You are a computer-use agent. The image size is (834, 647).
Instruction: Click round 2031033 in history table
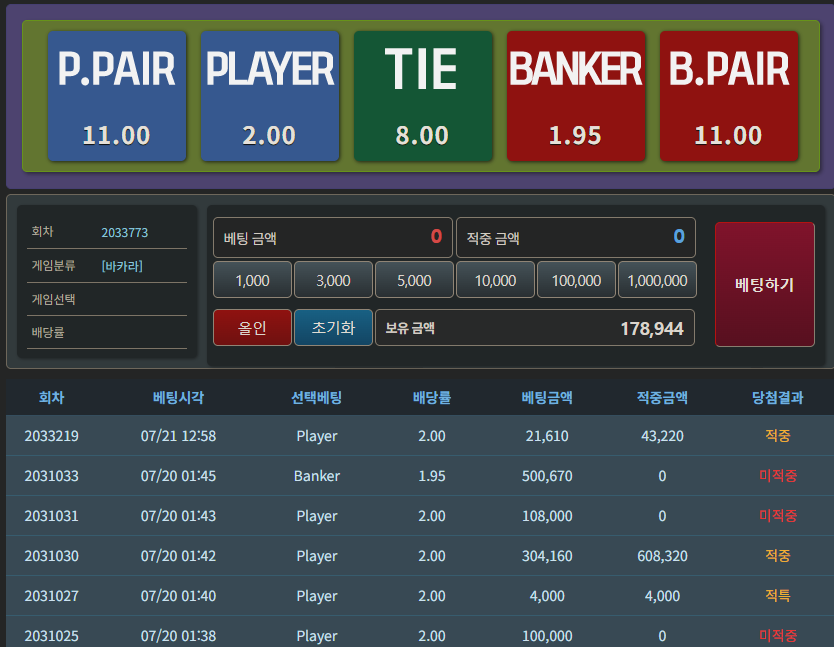click(x=52, y=476)
